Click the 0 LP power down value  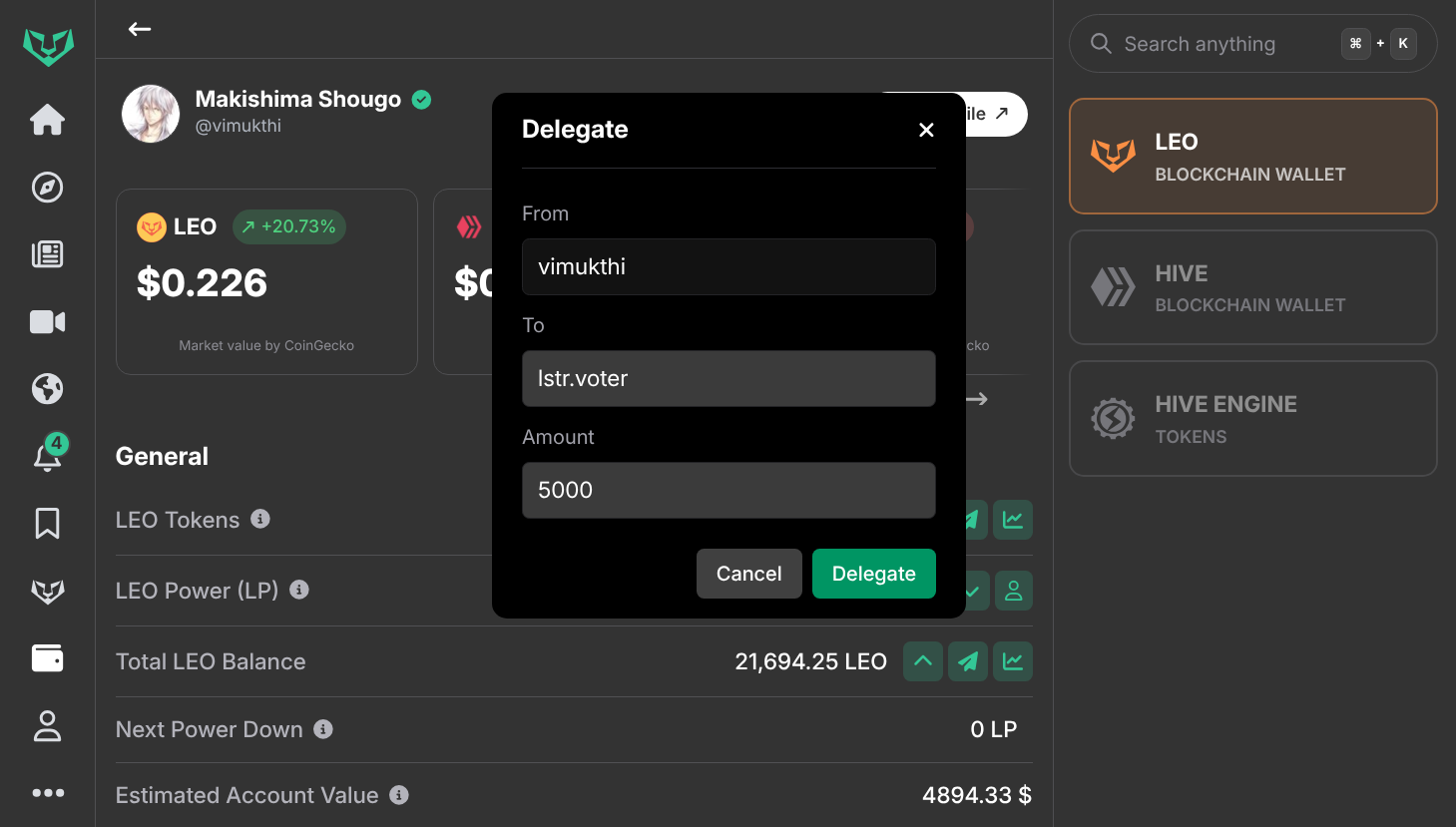tap(994, 729)
